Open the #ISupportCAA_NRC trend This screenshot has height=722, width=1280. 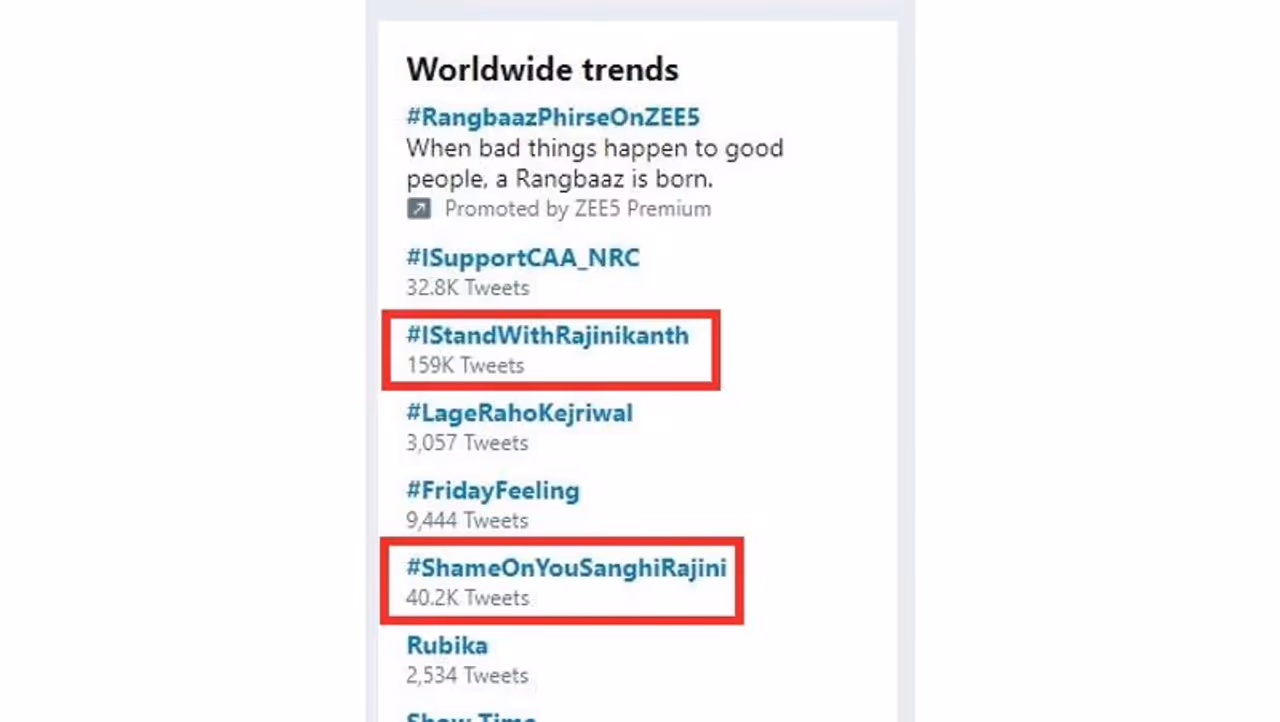(x=522, y=258)
